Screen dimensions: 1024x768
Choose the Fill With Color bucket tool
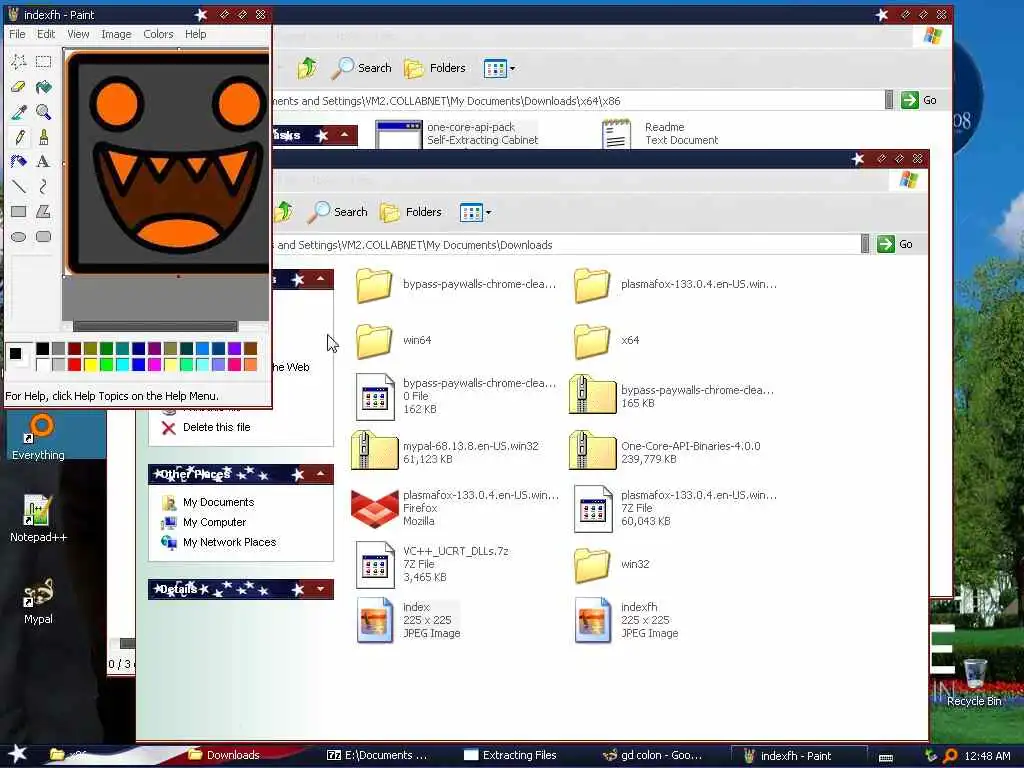click(43, 86)
